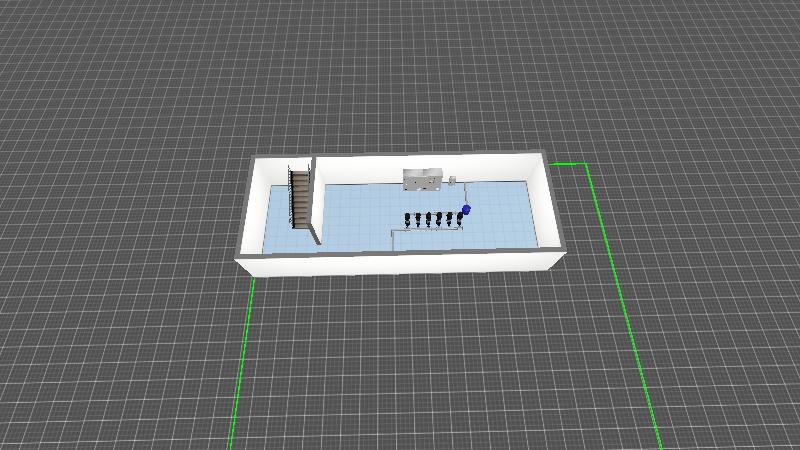
Task: Click empty dark grid area above the building
Action: (x=400, y=80)
